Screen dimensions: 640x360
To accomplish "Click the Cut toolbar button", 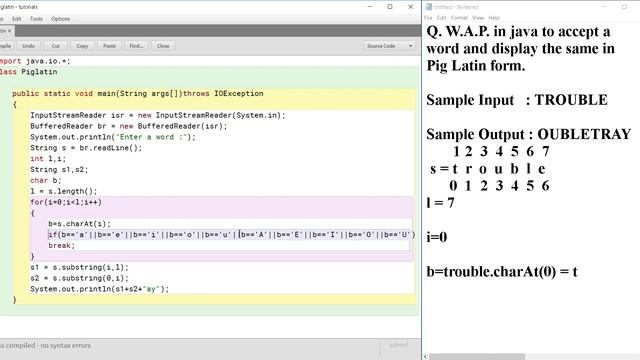I will point(56,46).
